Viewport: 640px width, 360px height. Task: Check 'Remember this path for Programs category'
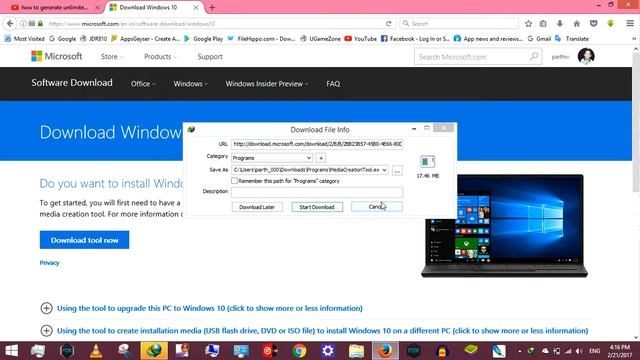click(235, 181)
